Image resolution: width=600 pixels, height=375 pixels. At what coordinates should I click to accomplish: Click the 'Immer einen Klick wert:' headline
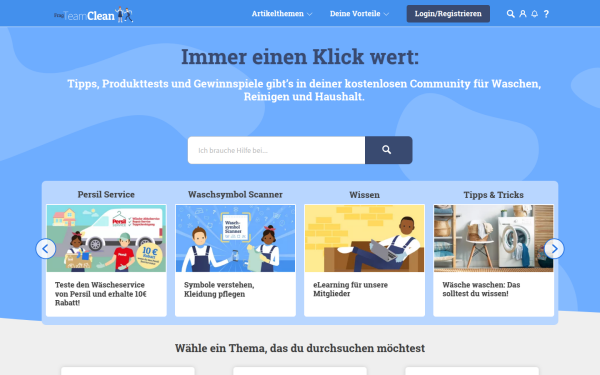pyautogui.click(x=300, y=57)
